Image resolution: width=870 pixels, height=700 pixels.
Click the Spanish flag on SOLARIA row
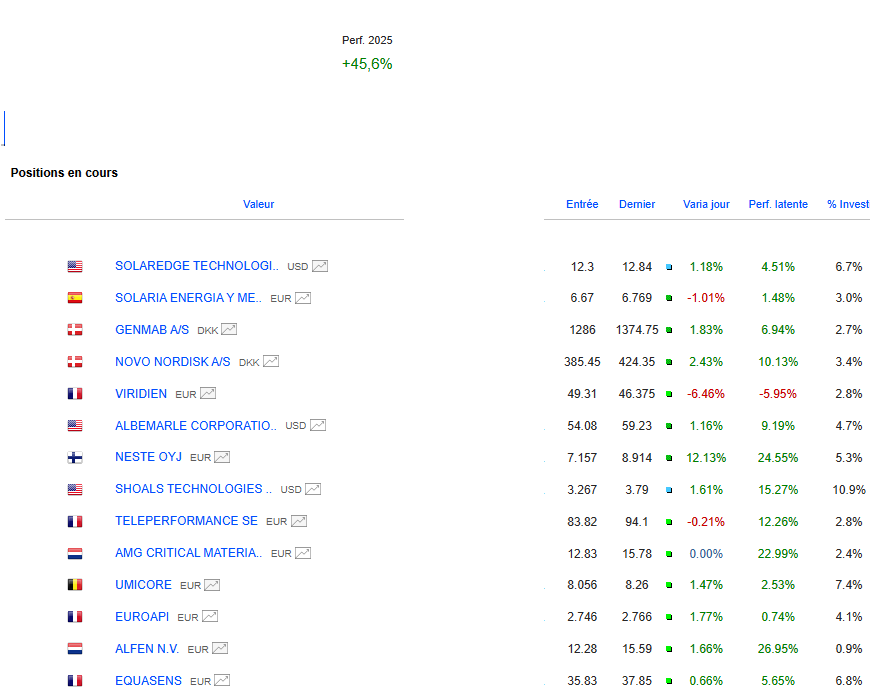(75, 298)
